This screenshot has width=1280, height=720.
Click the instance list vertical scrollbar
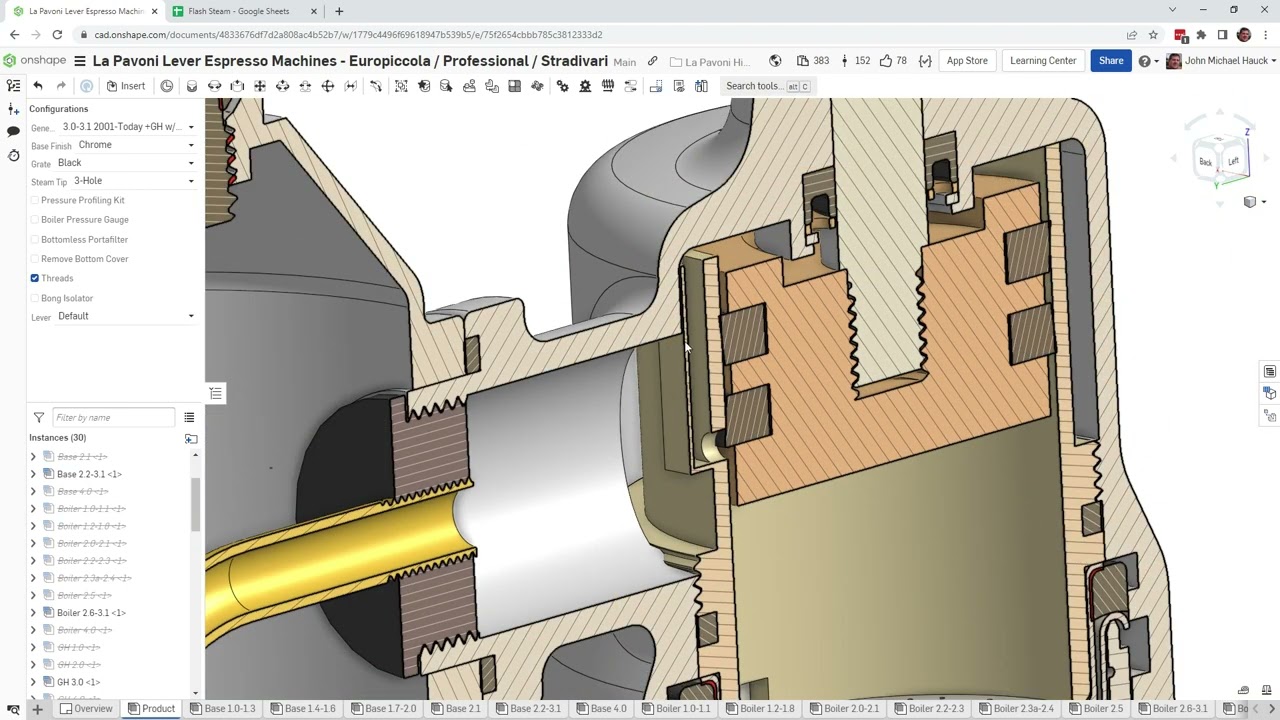[196, 505]
